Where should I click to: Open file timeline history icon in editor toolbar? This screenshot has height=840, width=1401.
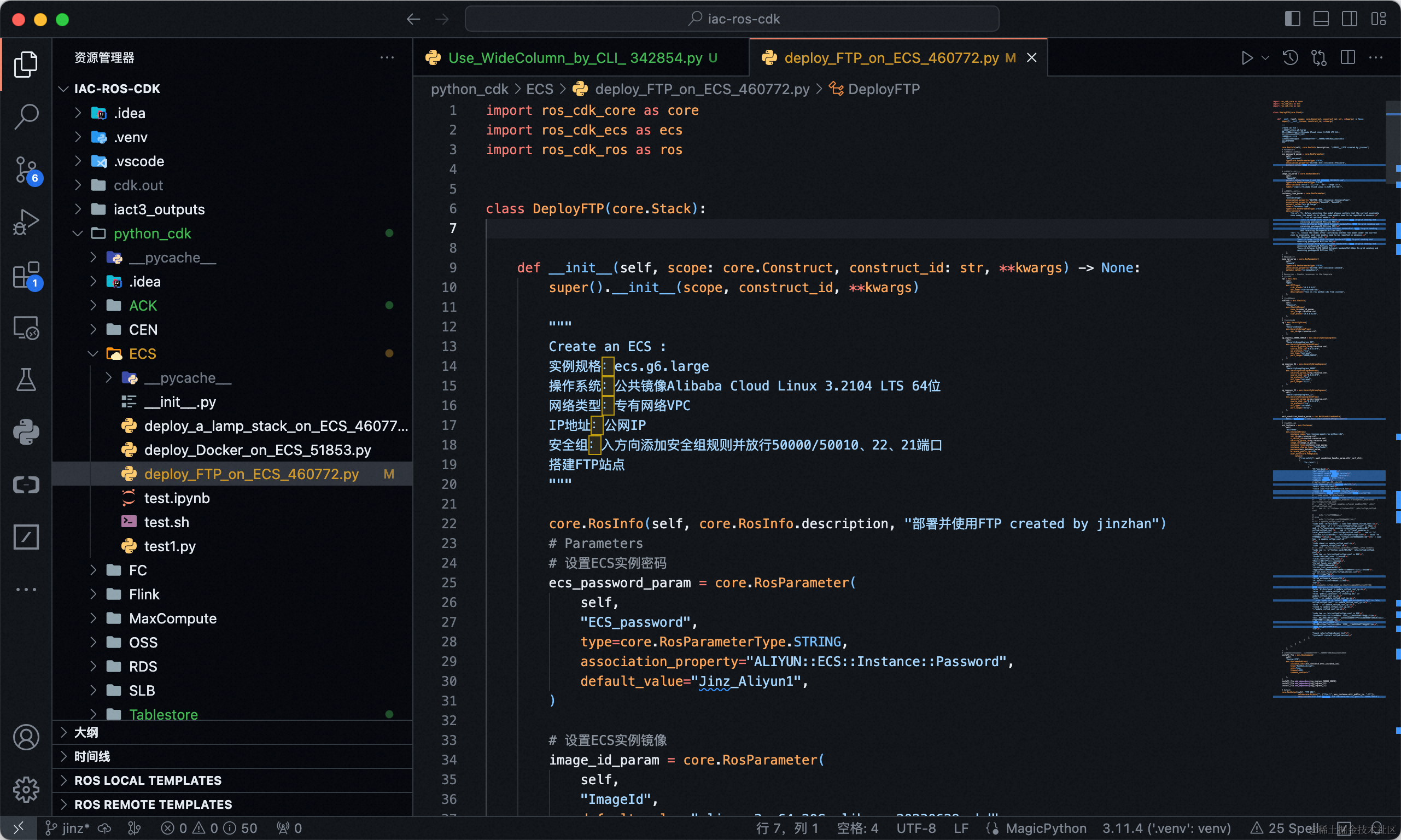click(x=1291, y=58)
